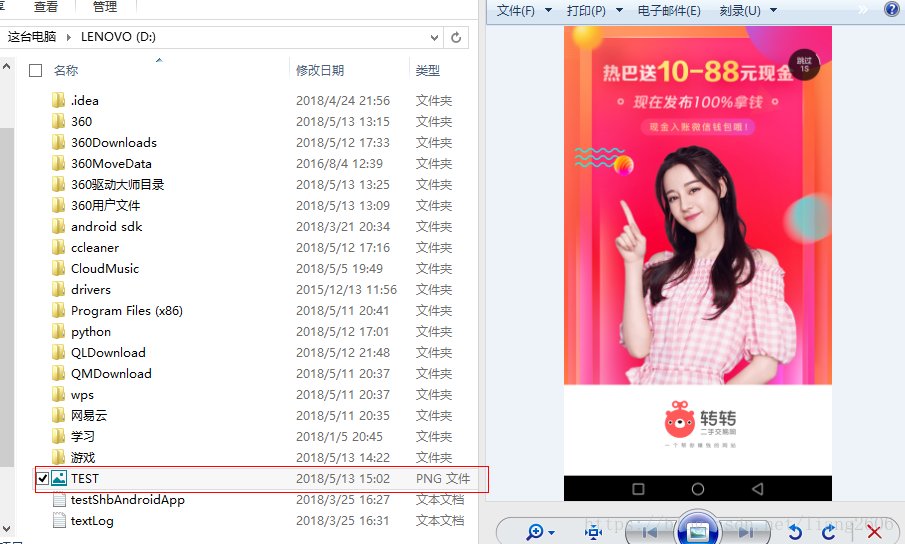905x544 pixels.
Task: Select the 360MoveData folder icon
Action: 58,163
